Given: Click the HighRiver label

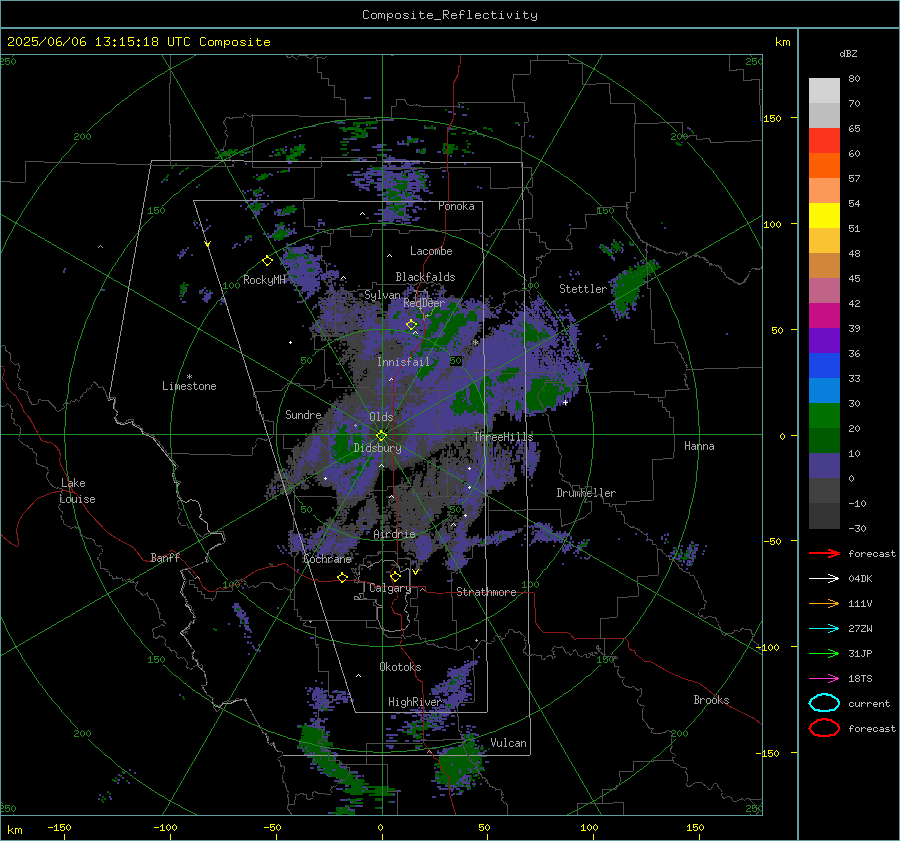Looking at the screenshot, I should pos(415,702).
